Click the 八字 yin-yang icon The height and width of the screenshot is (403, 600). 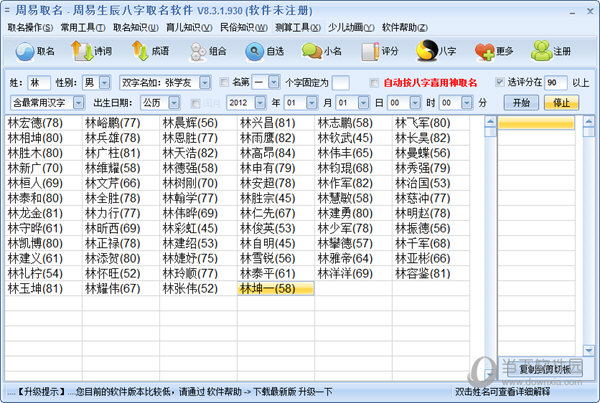tap(436, 50)
